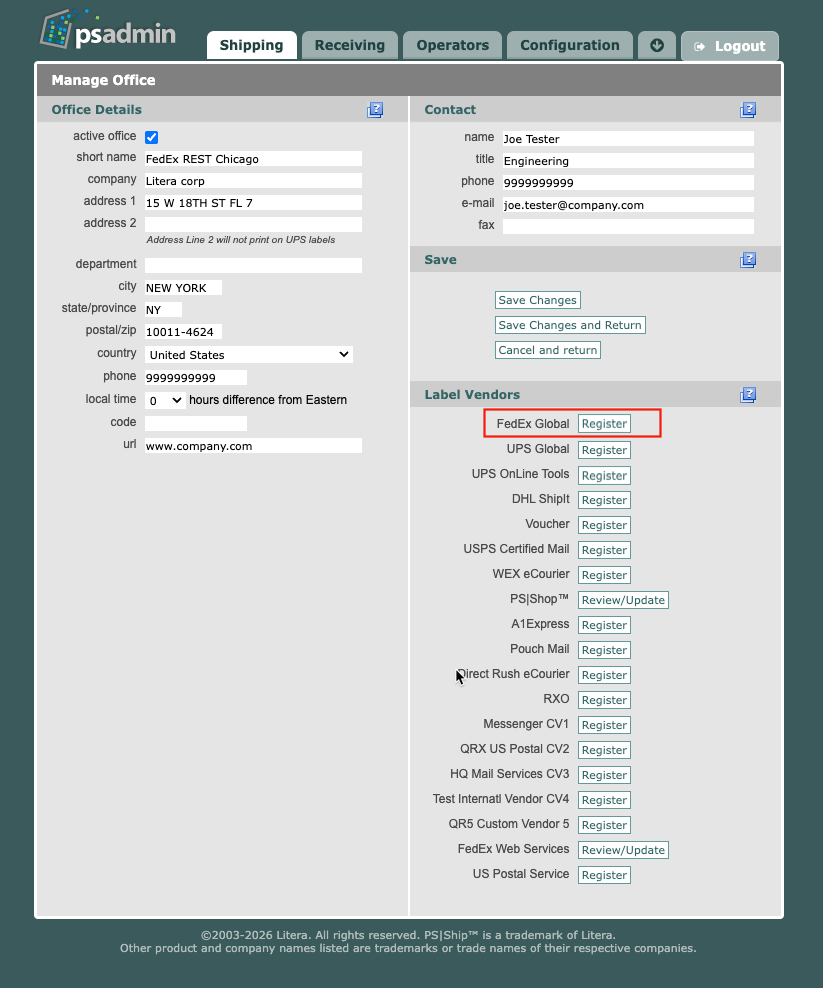The width and height of the screenshot is (823, 988).
Task: Open the country dropdown
Action: click(249, 355)
